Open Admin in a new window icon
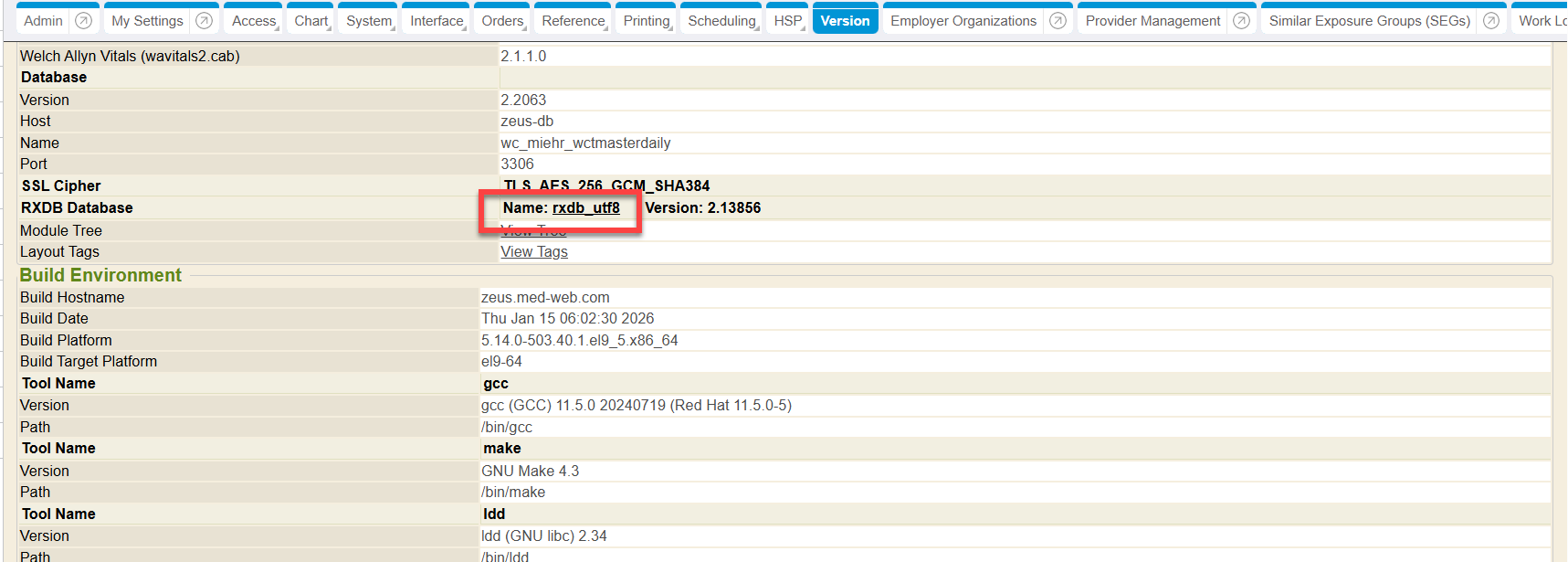 click(83, 21)
